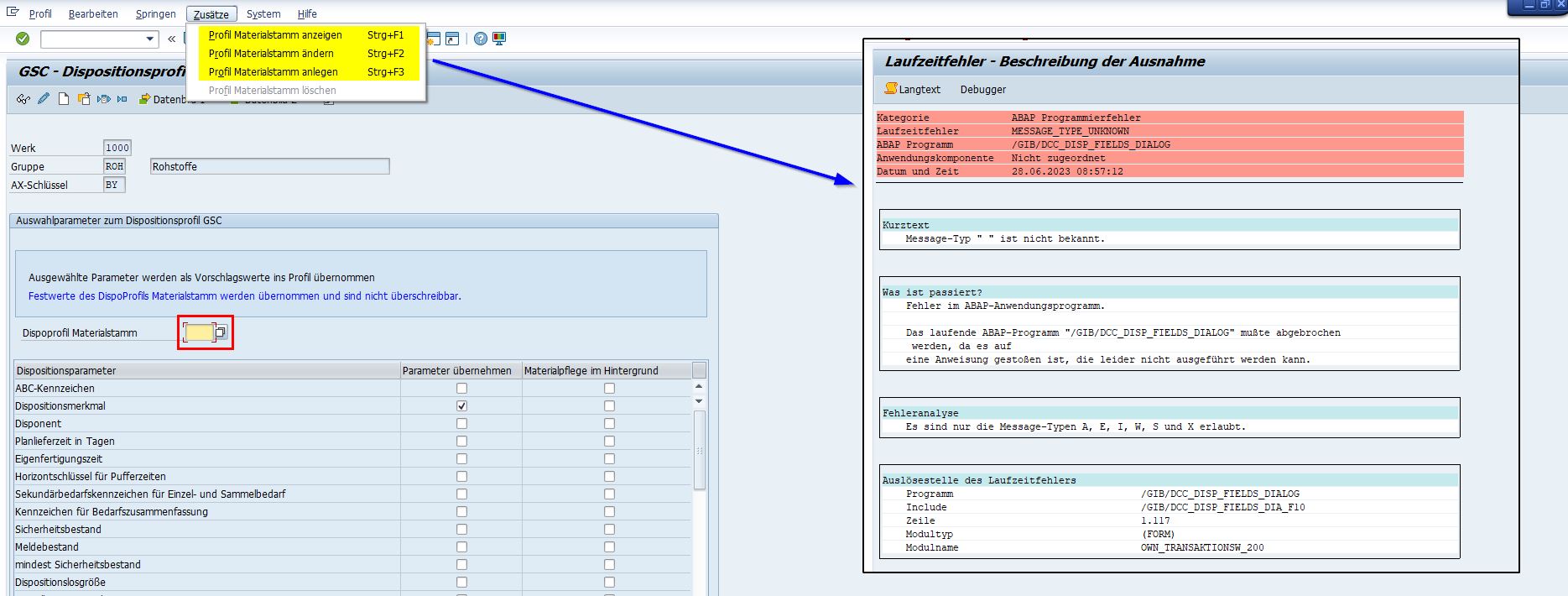Expand the transaction command field dropdown
The height and width of the screenshot is (596, 1568).
[150, 39]
